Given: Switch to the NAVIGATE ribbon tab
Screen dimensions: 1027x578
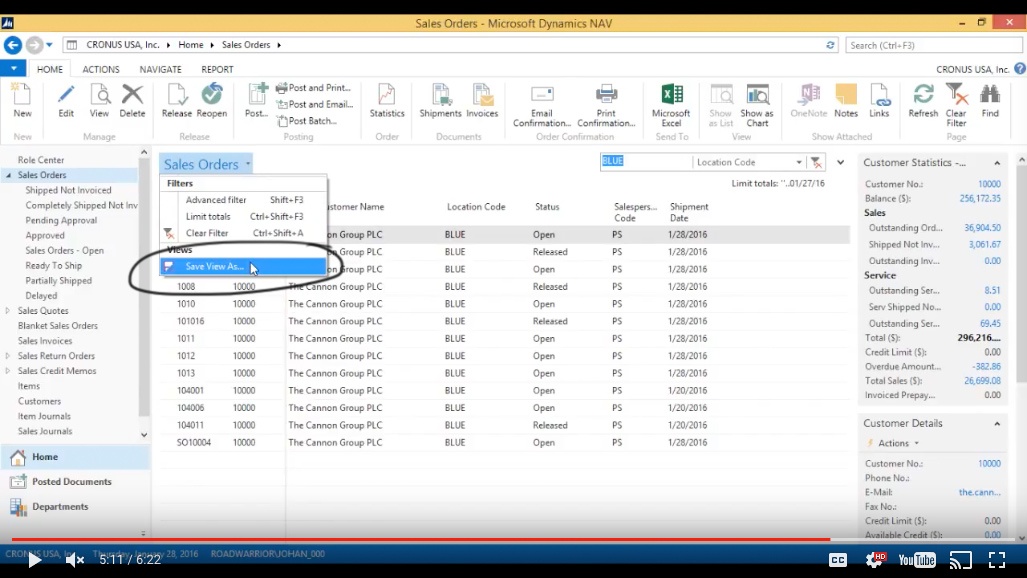Looking at the screenshot, I should [160, 69].
